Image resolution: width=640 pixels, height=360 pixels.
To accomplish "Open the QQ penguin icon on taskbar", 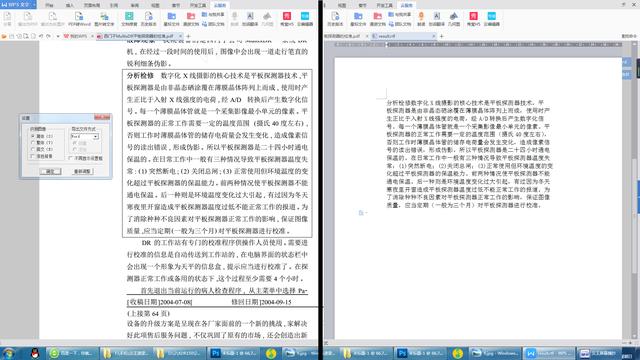I will pos(35,353).
